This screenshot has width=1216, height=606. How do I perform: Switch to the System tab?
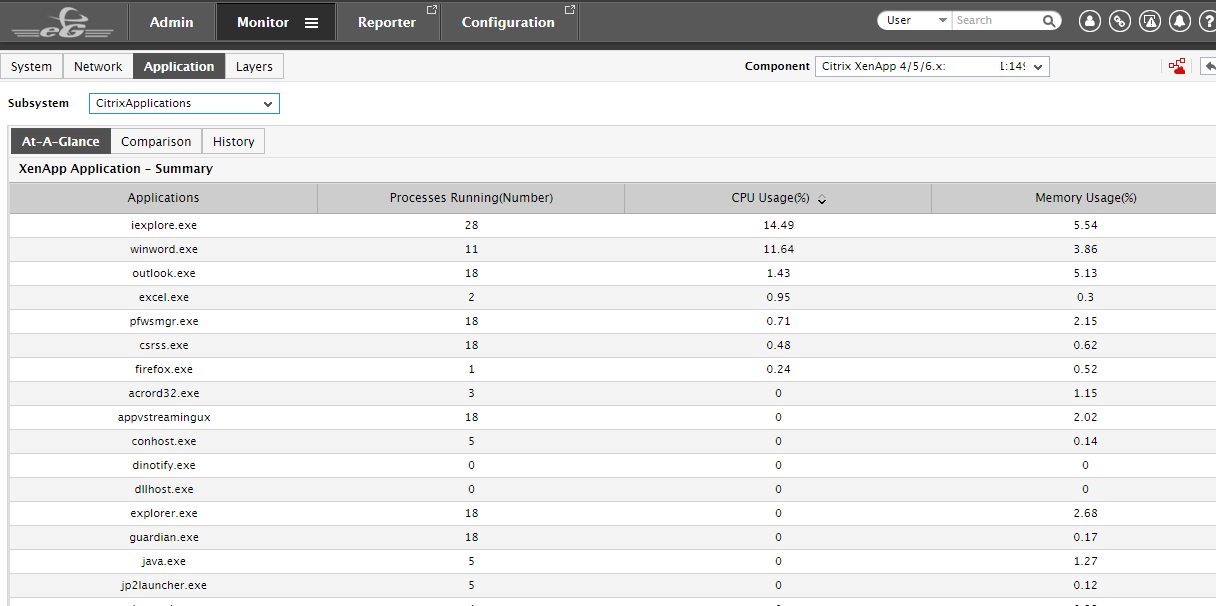click(x=31, y=66)
